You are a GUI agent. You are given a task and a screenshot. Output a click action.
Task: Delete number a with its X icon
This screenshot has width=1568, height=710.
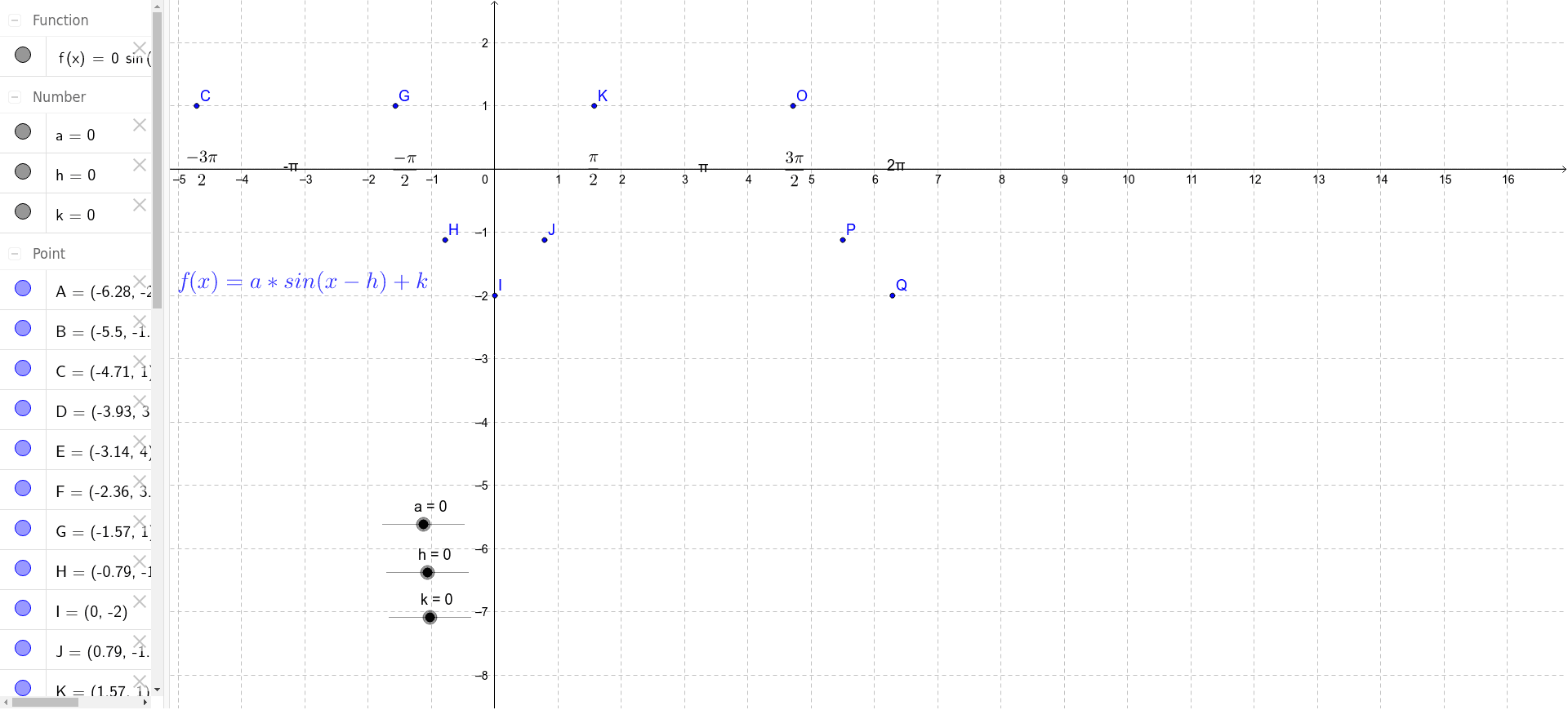[140, 125]
